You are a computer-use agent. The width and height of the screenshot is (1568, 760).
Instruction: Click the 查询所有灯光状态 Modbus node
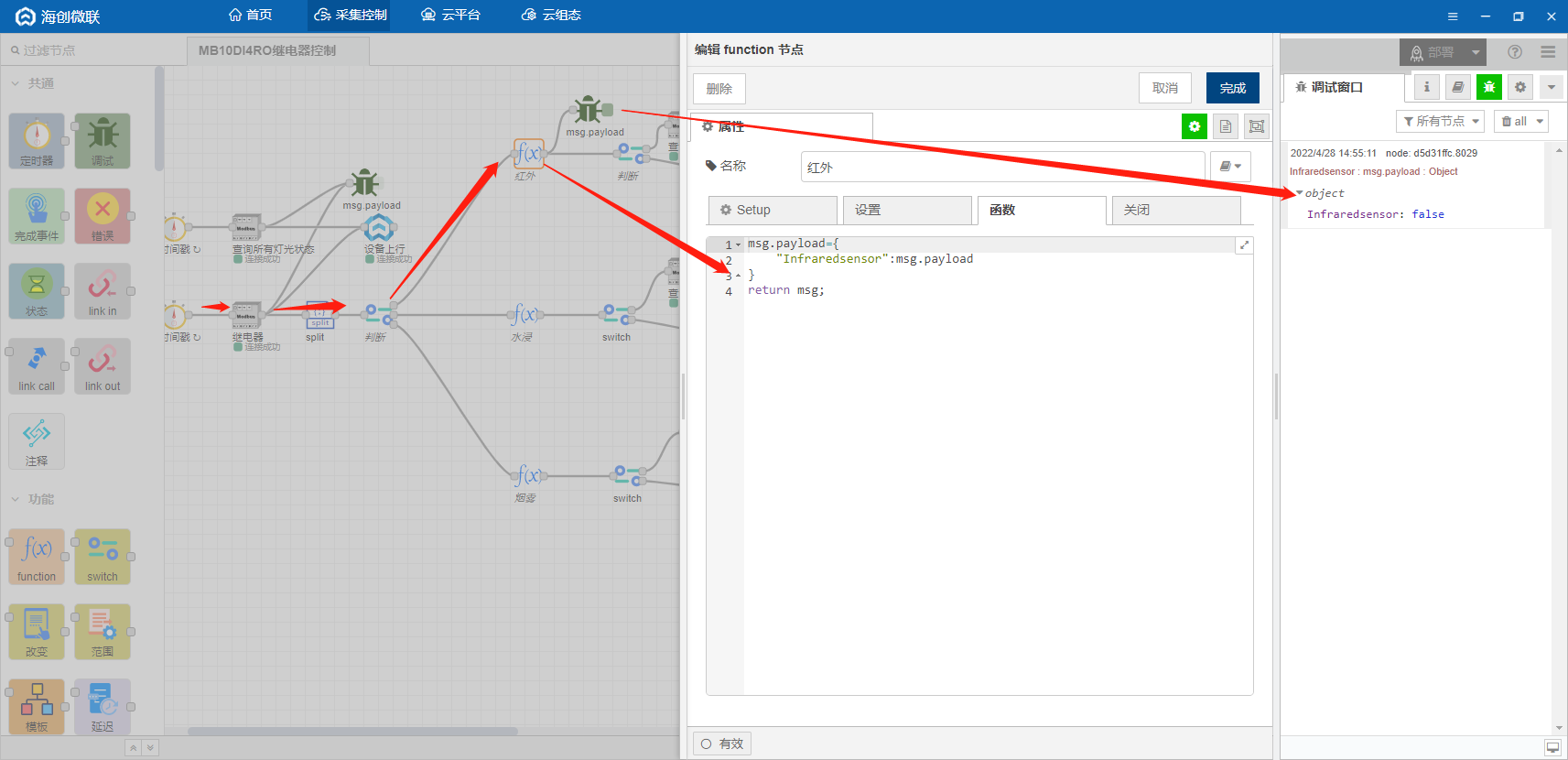[246, 227]
